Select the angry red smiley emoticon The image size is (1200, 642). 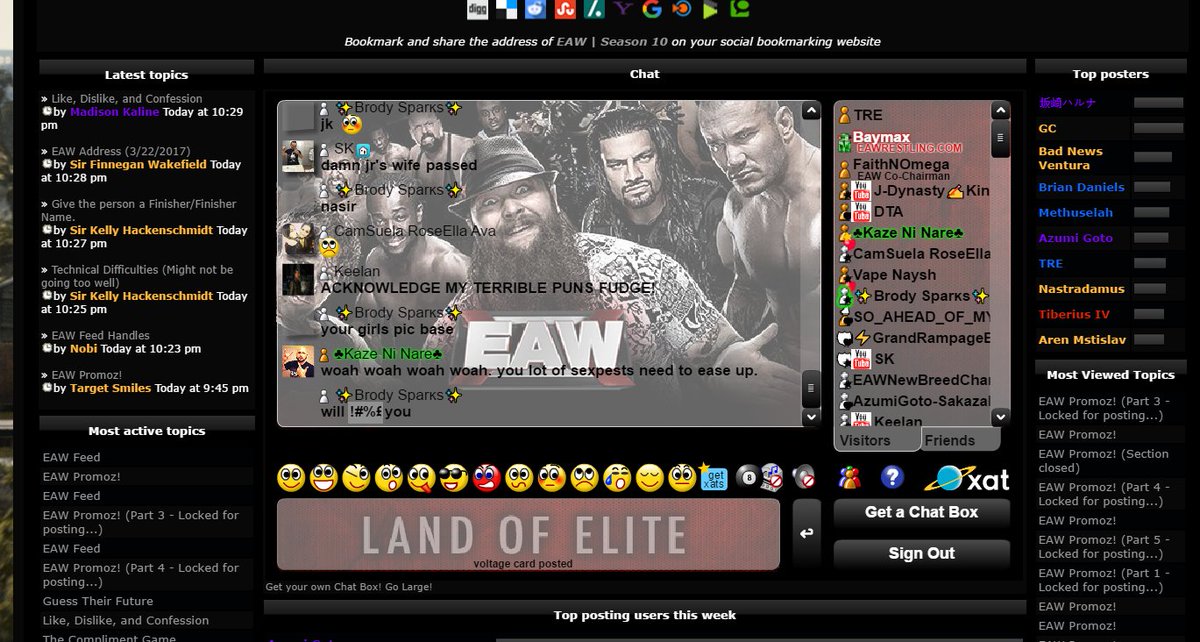tap(487, 478)
